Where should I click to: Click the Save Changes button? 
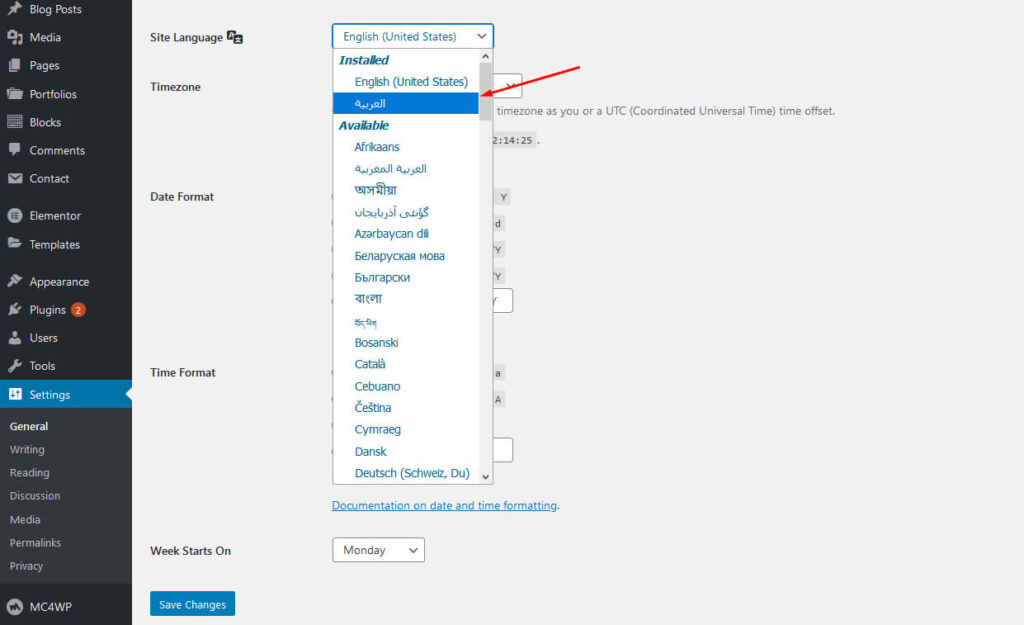point(192,603)
